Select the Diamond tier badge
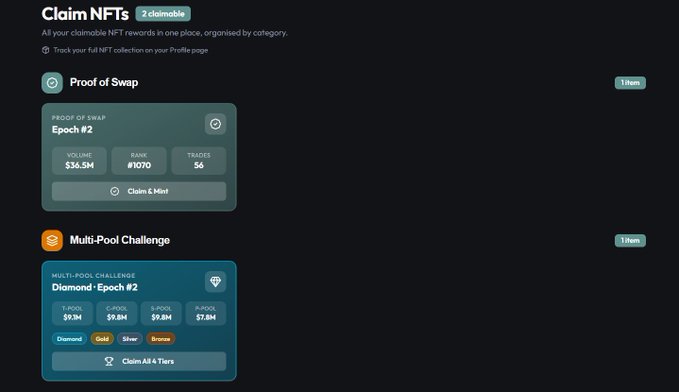The image size is (679, 392). click(x=69, y=339)
